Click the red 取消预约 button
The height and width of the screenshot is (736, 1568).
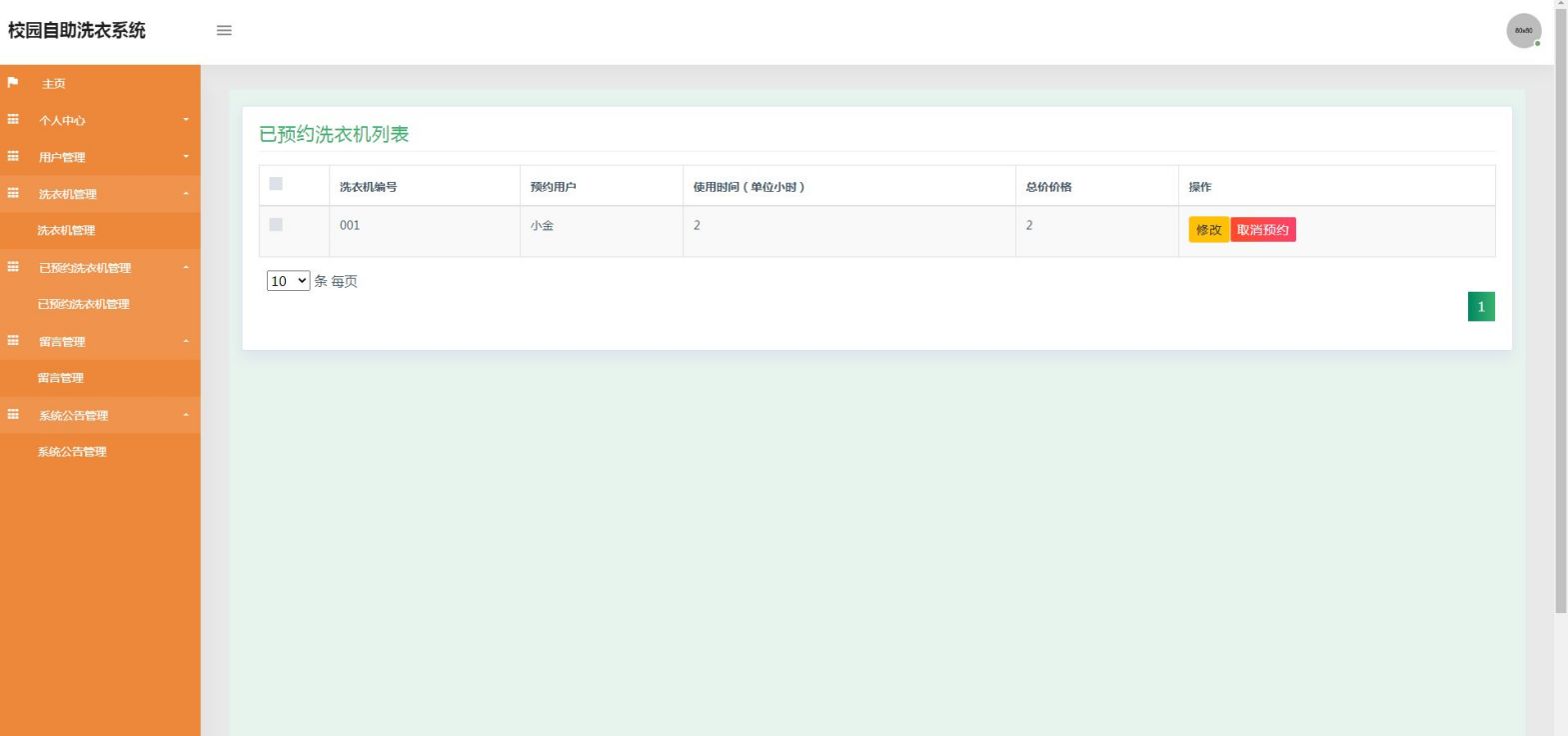tap(1263, 230)
